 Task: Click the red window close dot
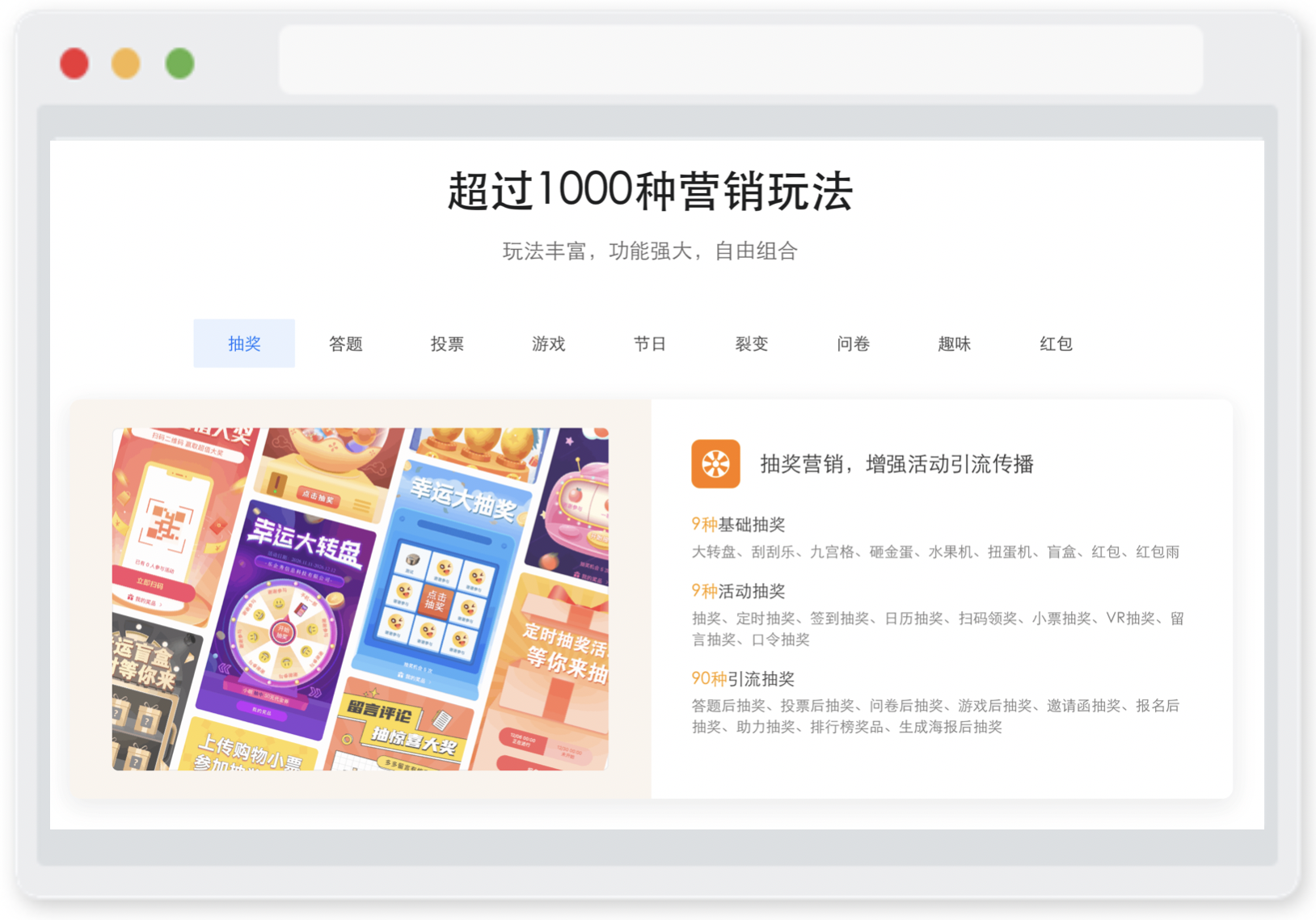74,63
